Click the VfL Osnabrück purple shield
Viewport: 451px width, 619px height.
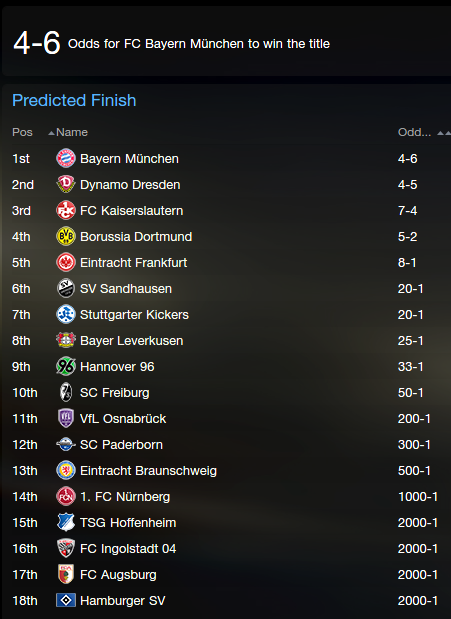66,418
